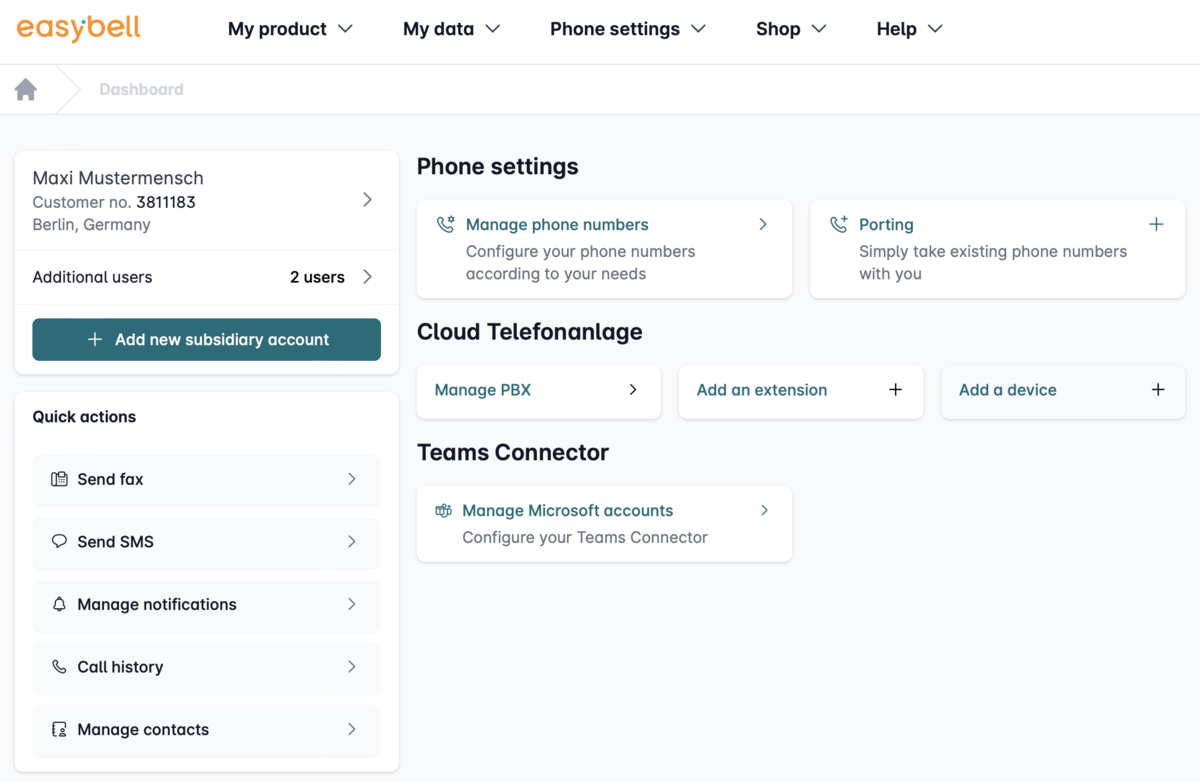1200x782 pixels.
Task: Click the Quick actions heading
Action: 84,417
